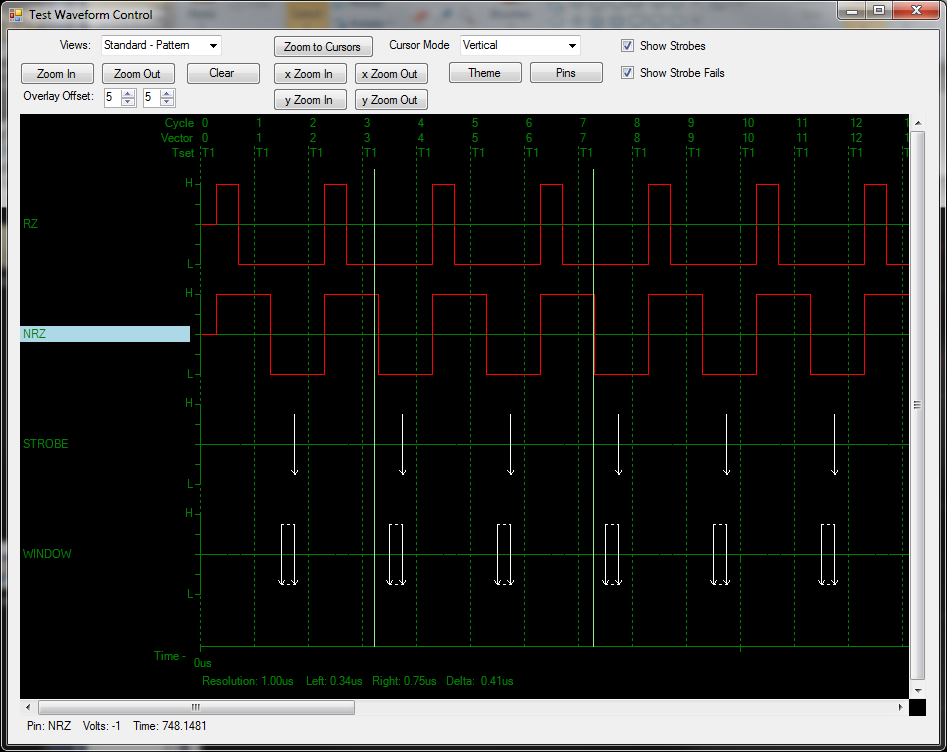Click the Zoom In button

[57, 74]
